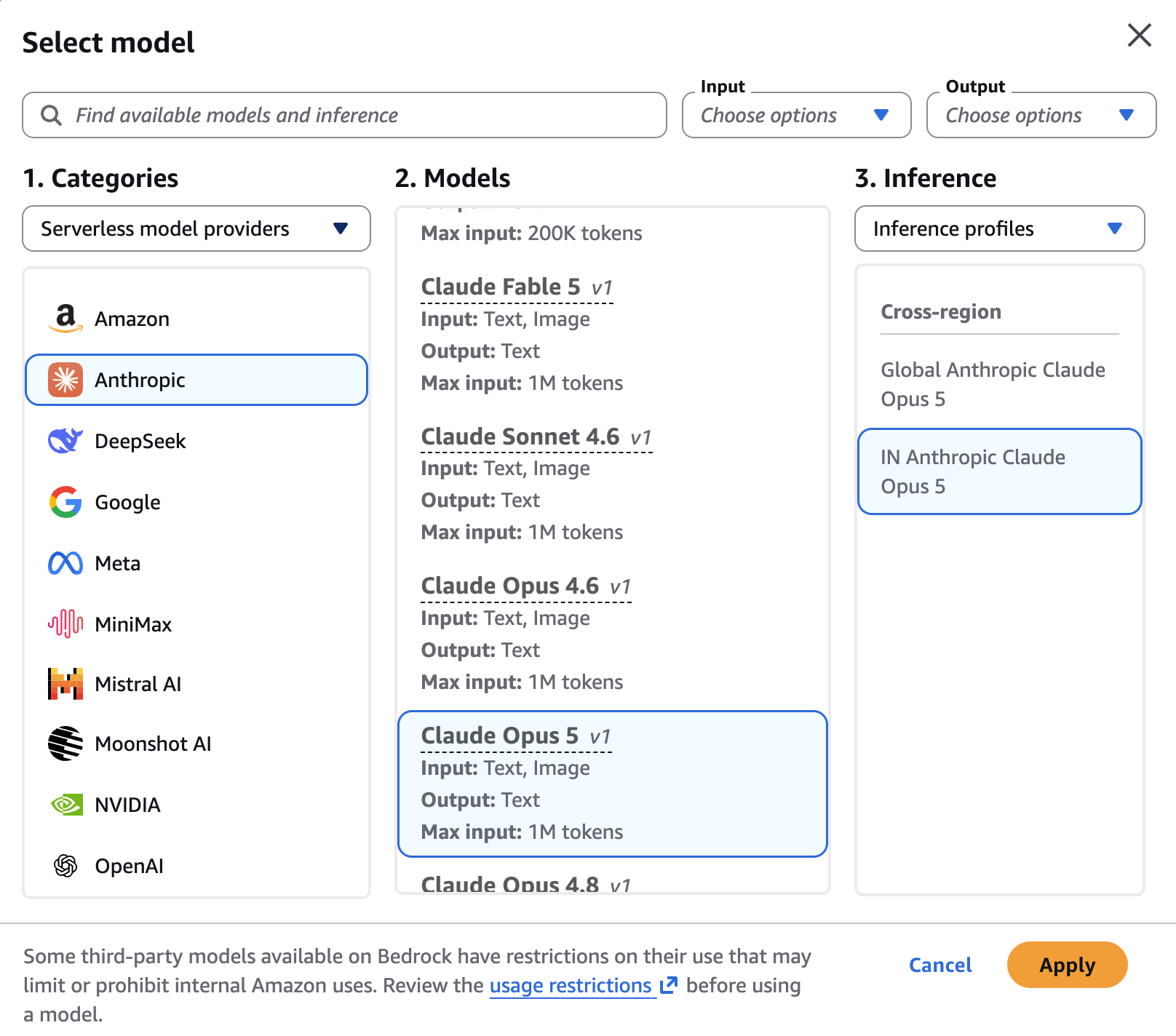Click the OpenAI knot logo icon
1176x1036 pixels.
(x=65, y=866)
